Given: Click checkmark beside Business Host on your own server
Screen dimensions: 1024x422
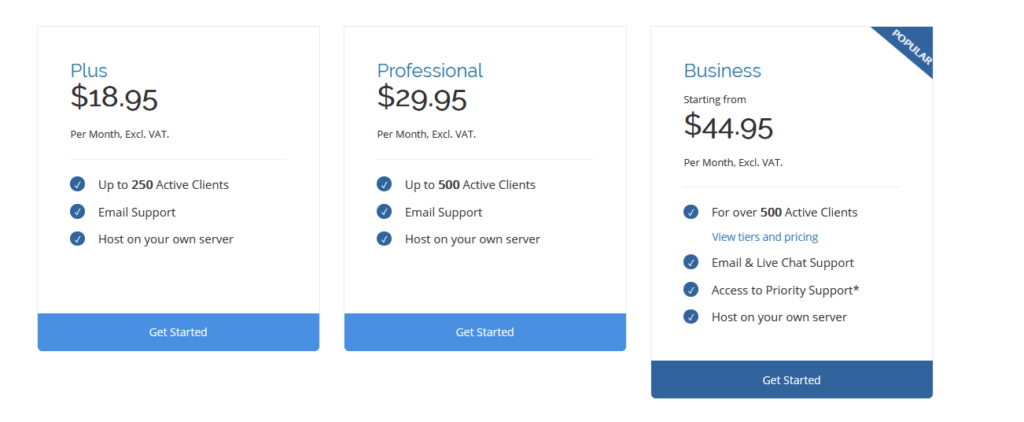Looking at the screenshot, I should (691, 317).
